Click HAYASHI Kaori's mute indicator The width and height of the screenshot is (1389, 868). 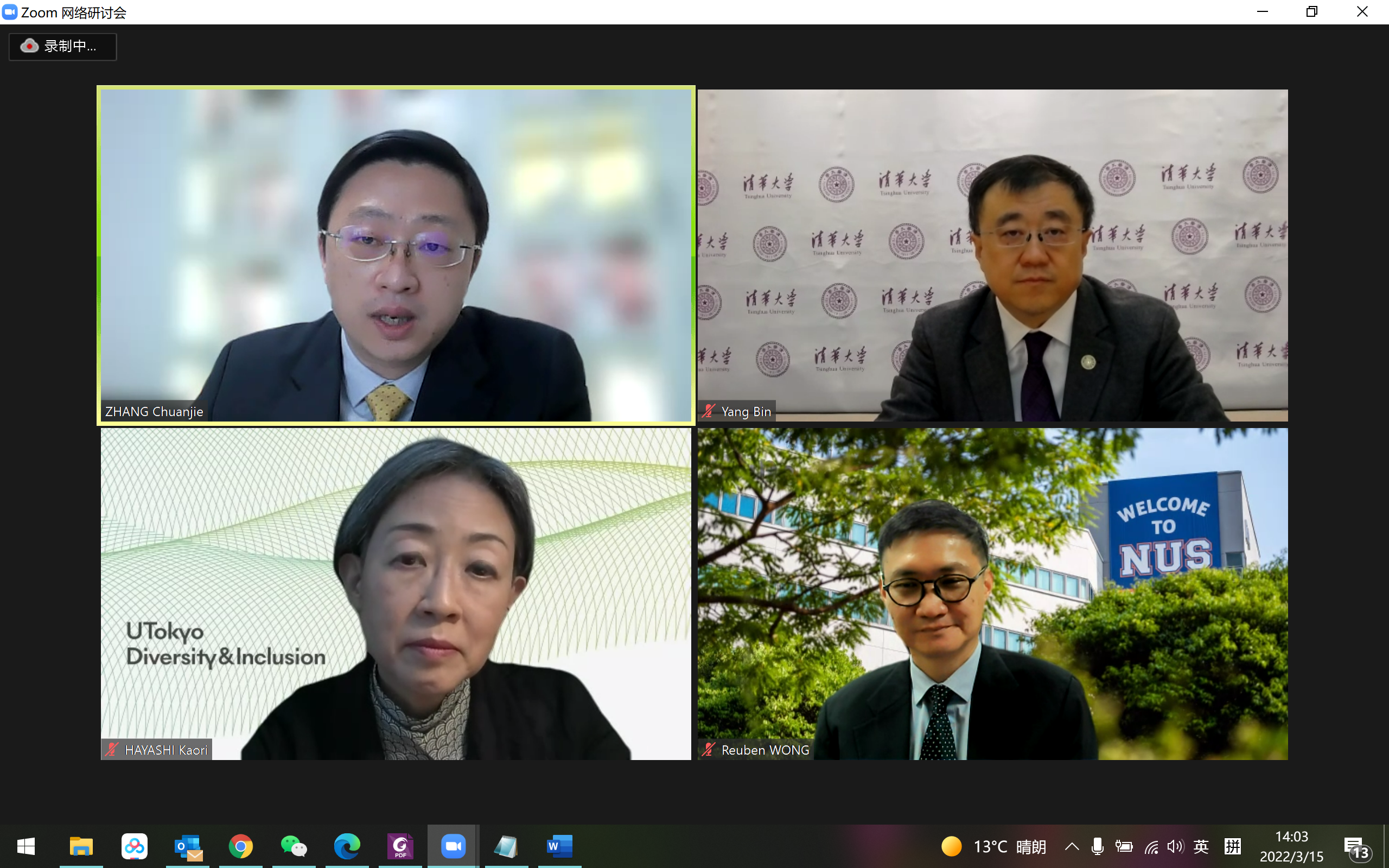pyautogui.click(x=111, y=749)
